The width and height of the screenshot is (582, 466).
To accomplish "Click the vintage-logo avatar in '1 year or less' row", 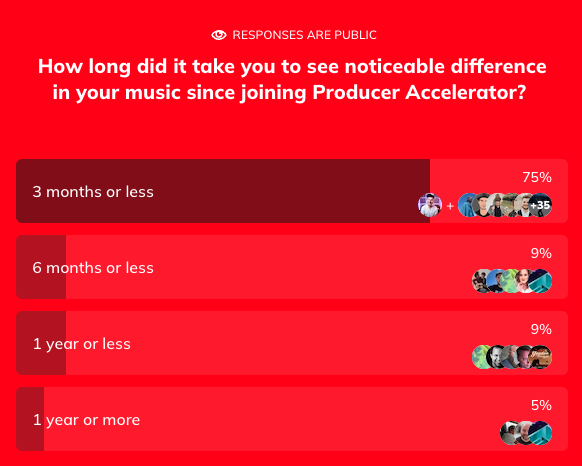I will 540,357.
